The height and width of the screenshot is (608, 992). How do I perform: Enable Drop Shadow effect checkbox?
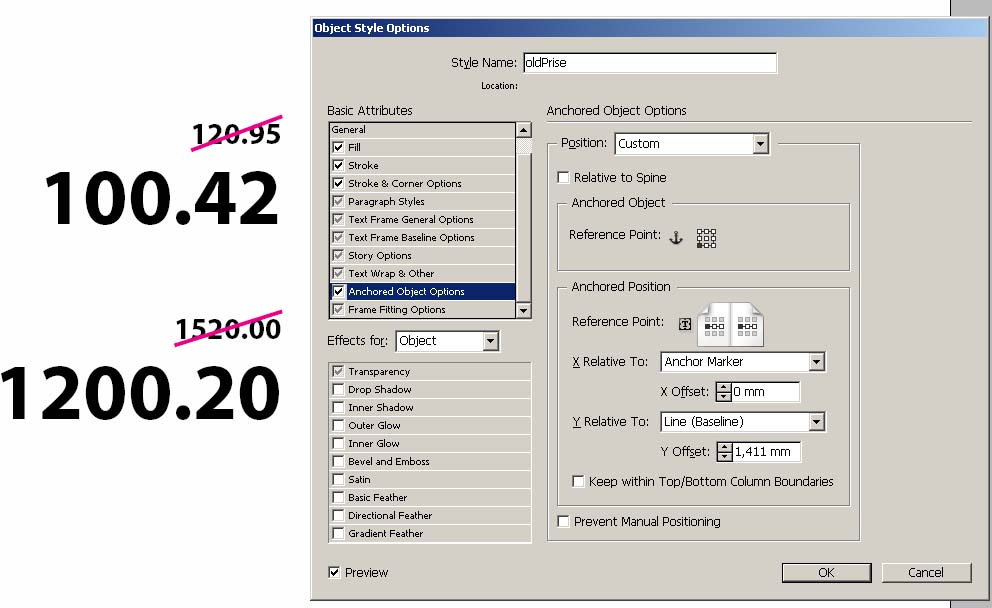click(x=338, y=389)
